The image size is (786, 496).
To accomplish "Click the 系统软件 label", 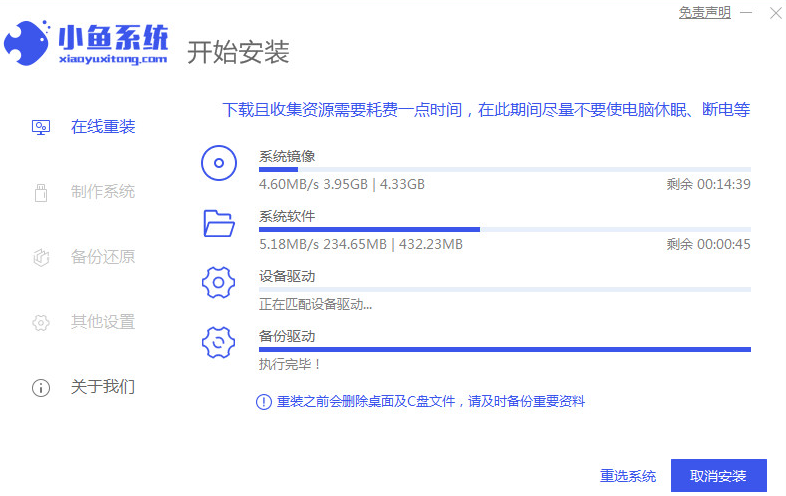I will [287, 217].
